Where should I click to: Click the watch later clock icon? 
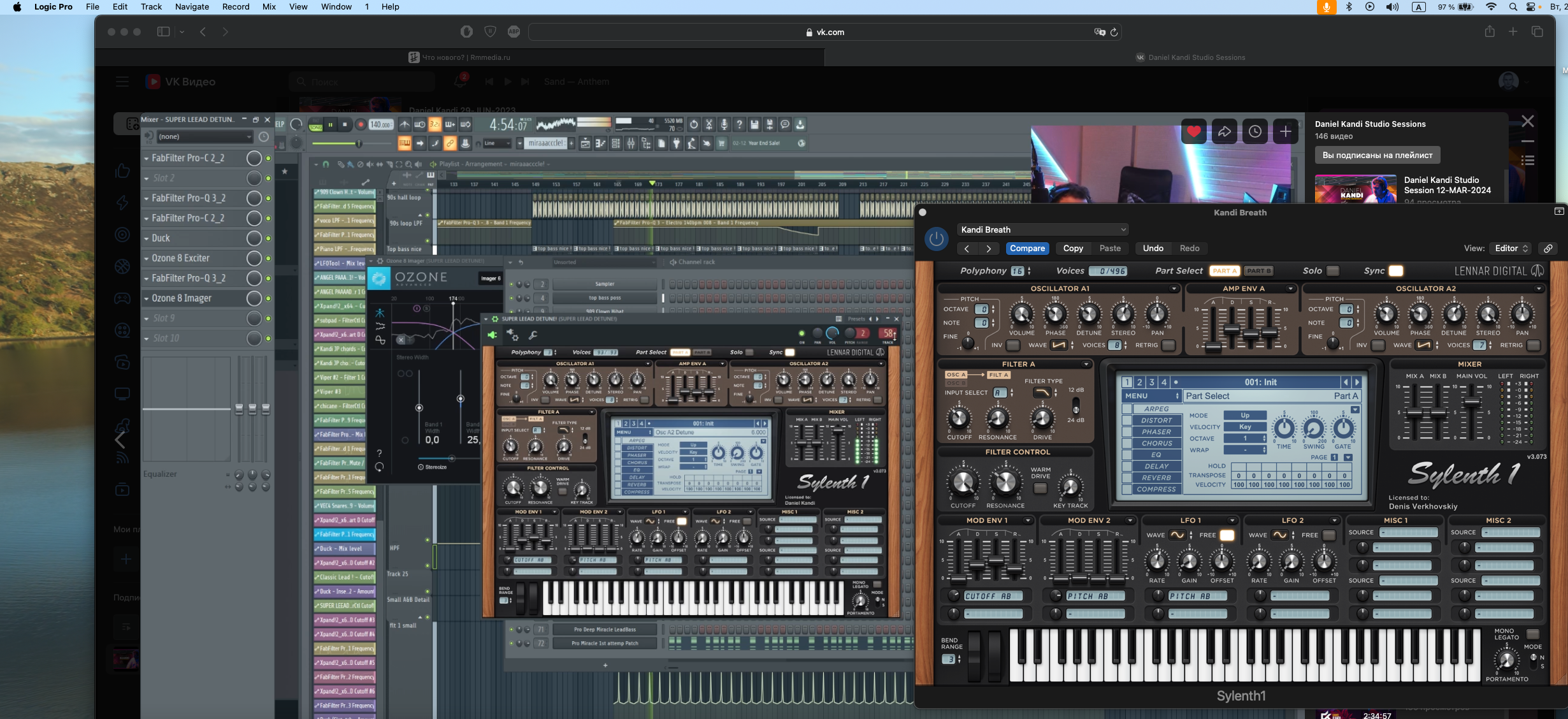pyautogui.click(x=1255, y=131)
